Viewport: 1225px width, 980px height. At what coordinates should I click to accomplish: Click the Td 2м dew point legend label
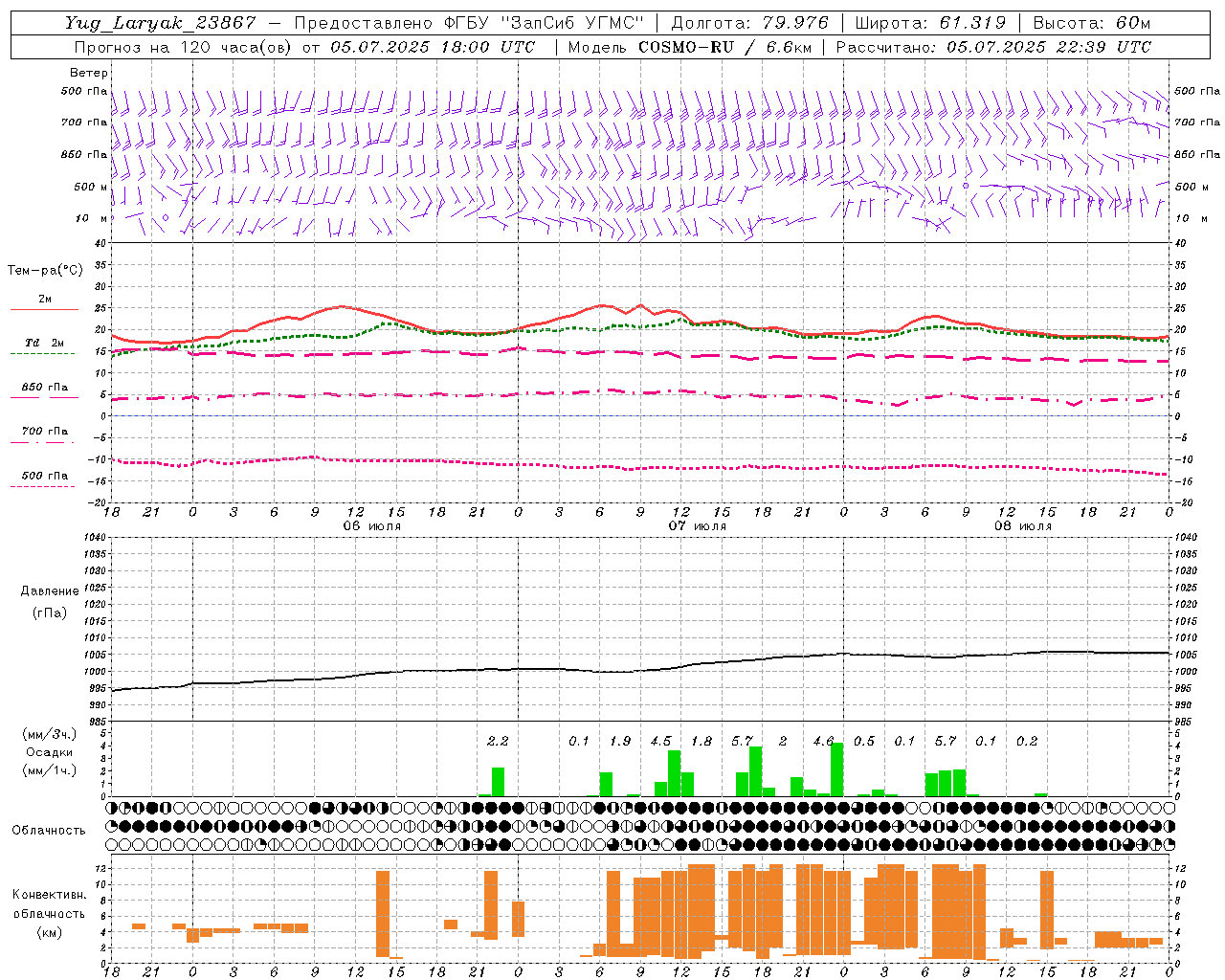click(x=45, y=342)
